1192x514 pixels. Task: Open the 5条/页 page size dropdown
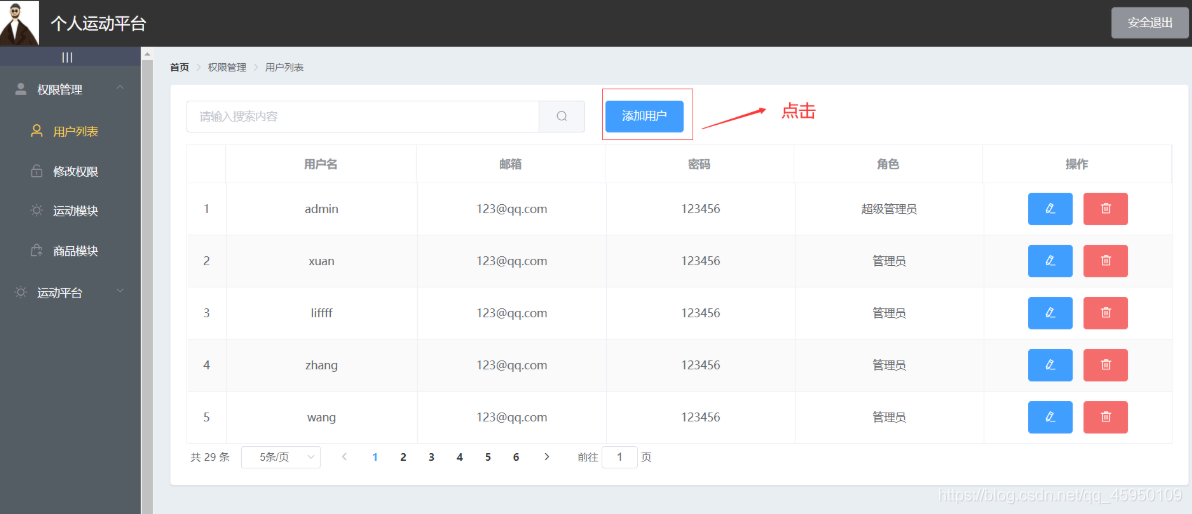281,457
